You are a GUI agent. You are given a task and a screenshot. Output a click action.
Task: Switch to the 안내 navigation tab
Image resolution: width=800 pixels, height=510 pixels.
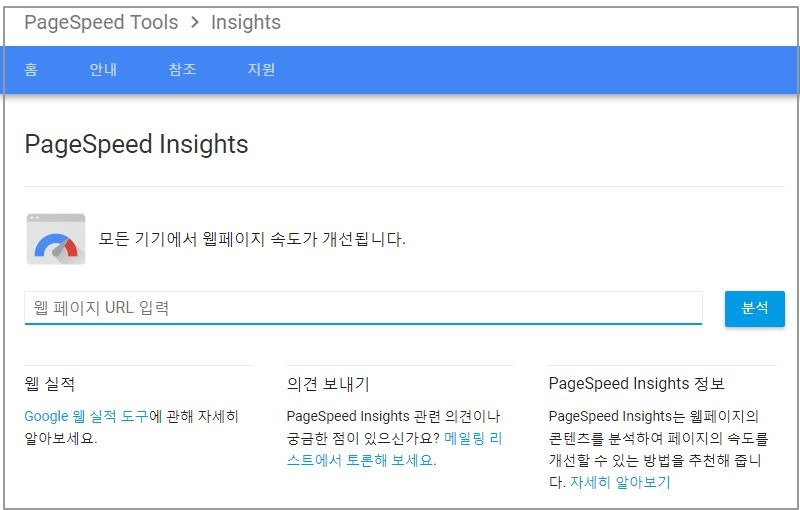coord(103,70)
